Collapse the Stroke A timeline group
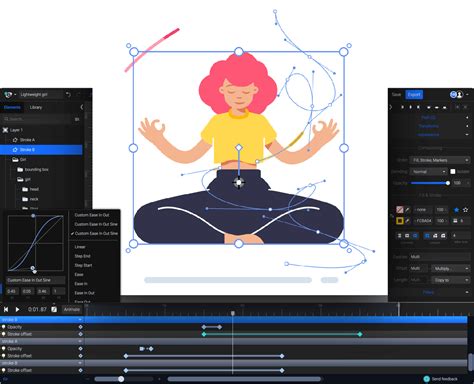 pos(80,342)
